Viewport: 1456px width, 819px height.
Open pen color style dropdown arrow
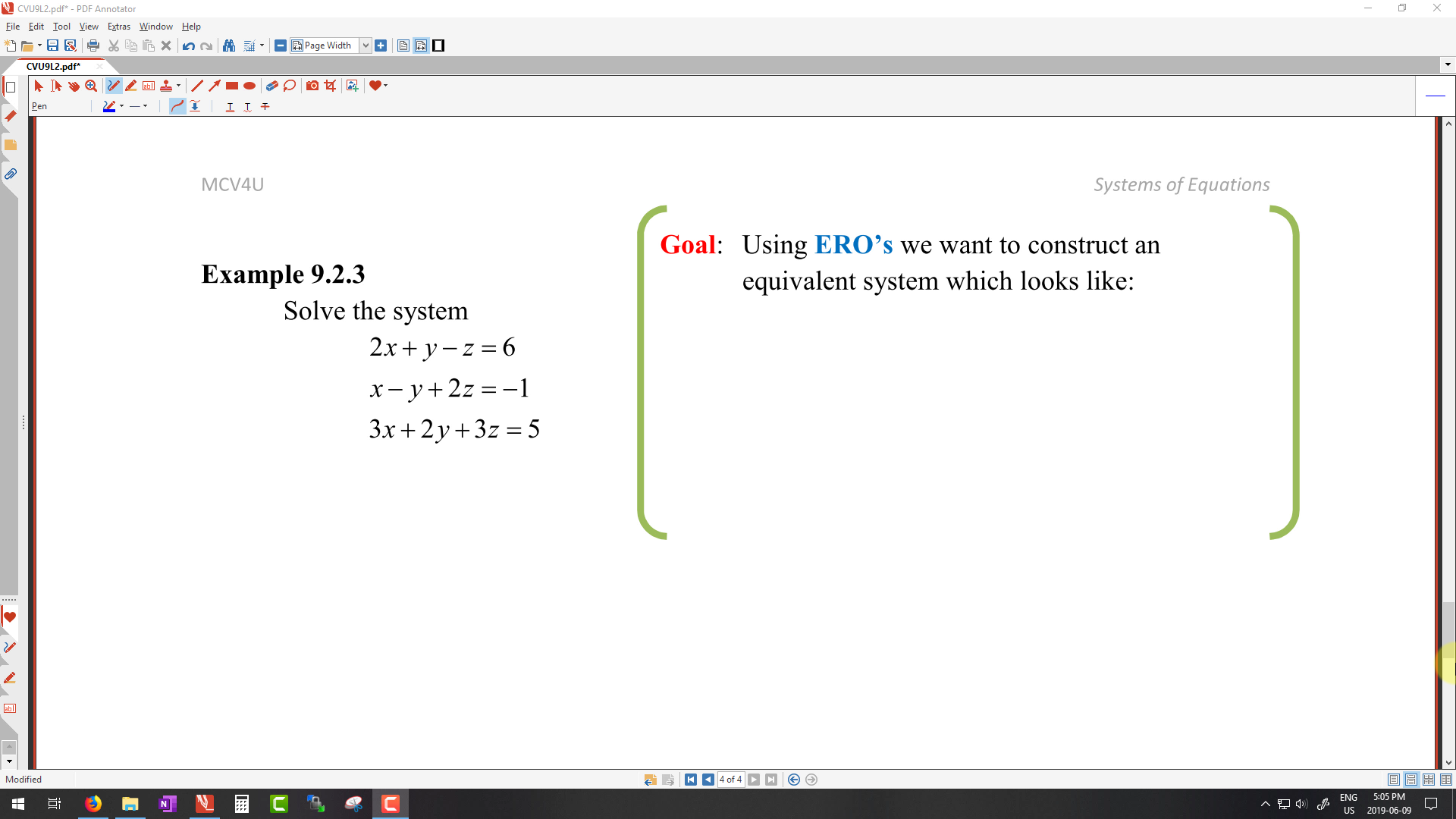coord(121,106)
